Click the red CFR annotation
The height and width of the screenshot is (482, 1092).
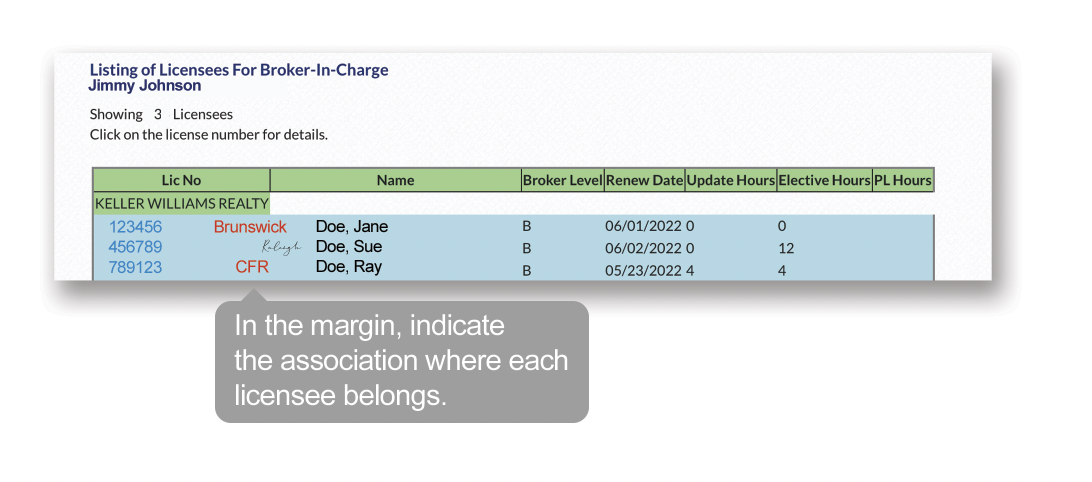pyautogui.click(x=252, y=267)
